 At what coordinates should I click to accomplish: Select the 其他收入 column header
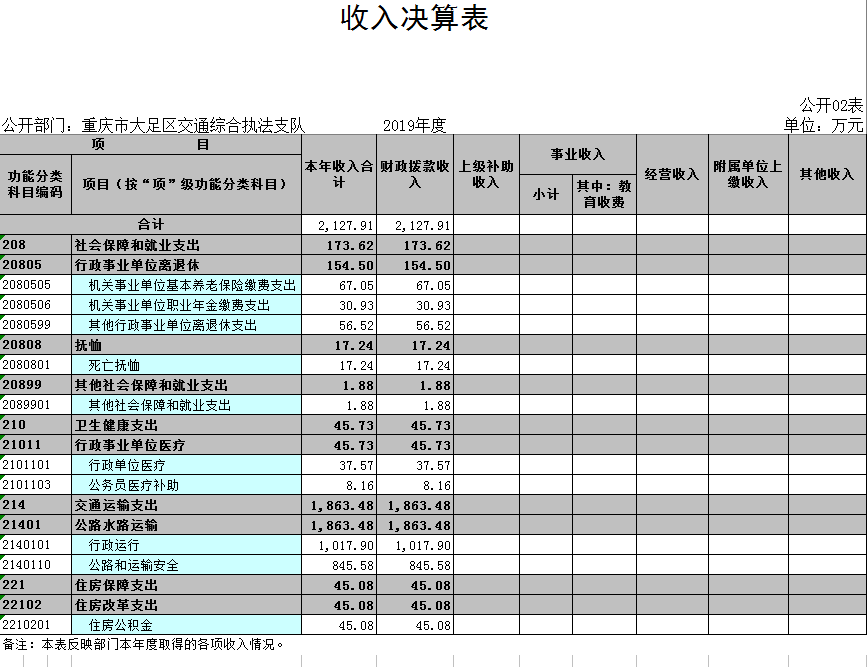(827, 174)
